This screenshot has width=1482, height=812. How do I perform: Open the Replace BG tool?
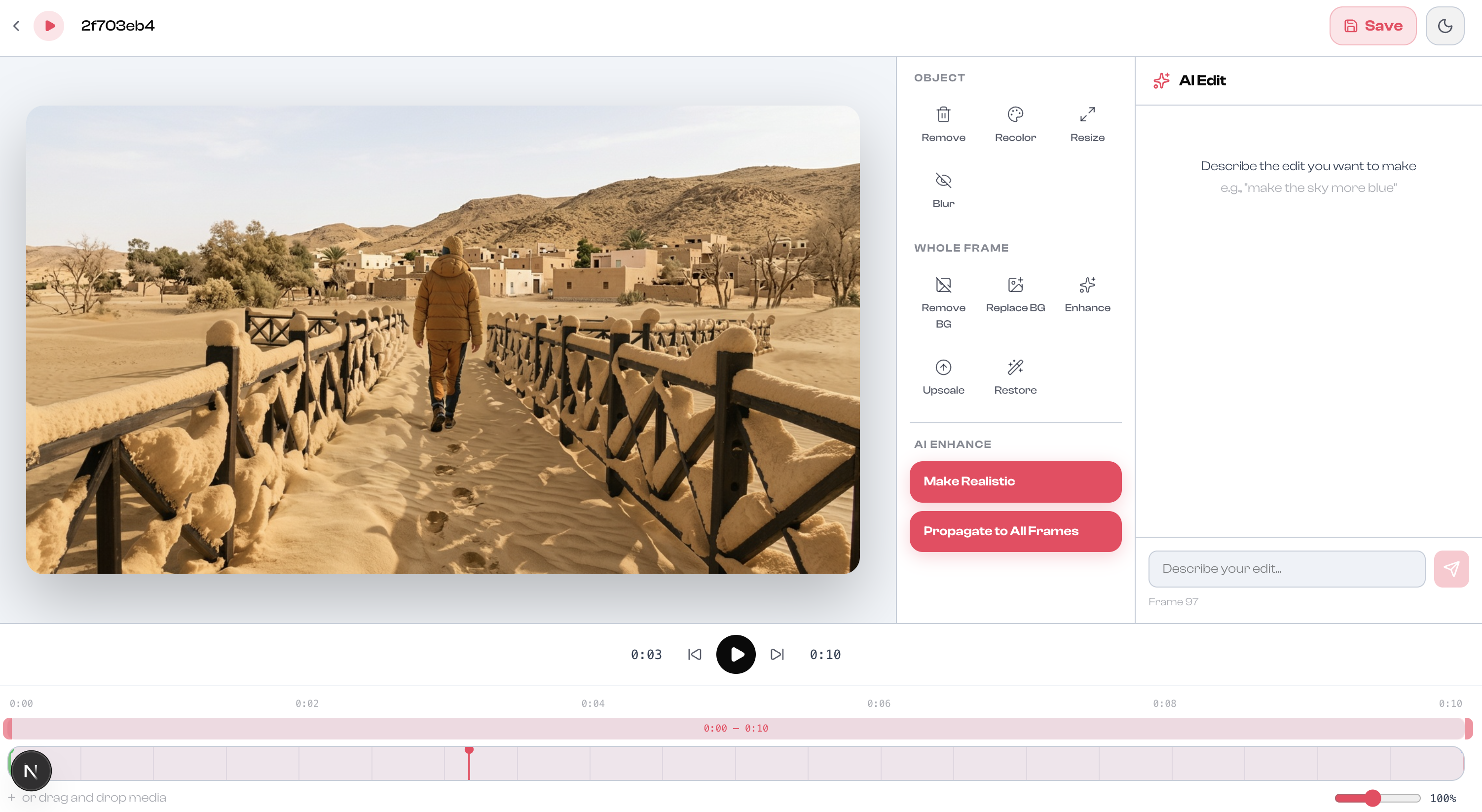tap(1015, 285)
